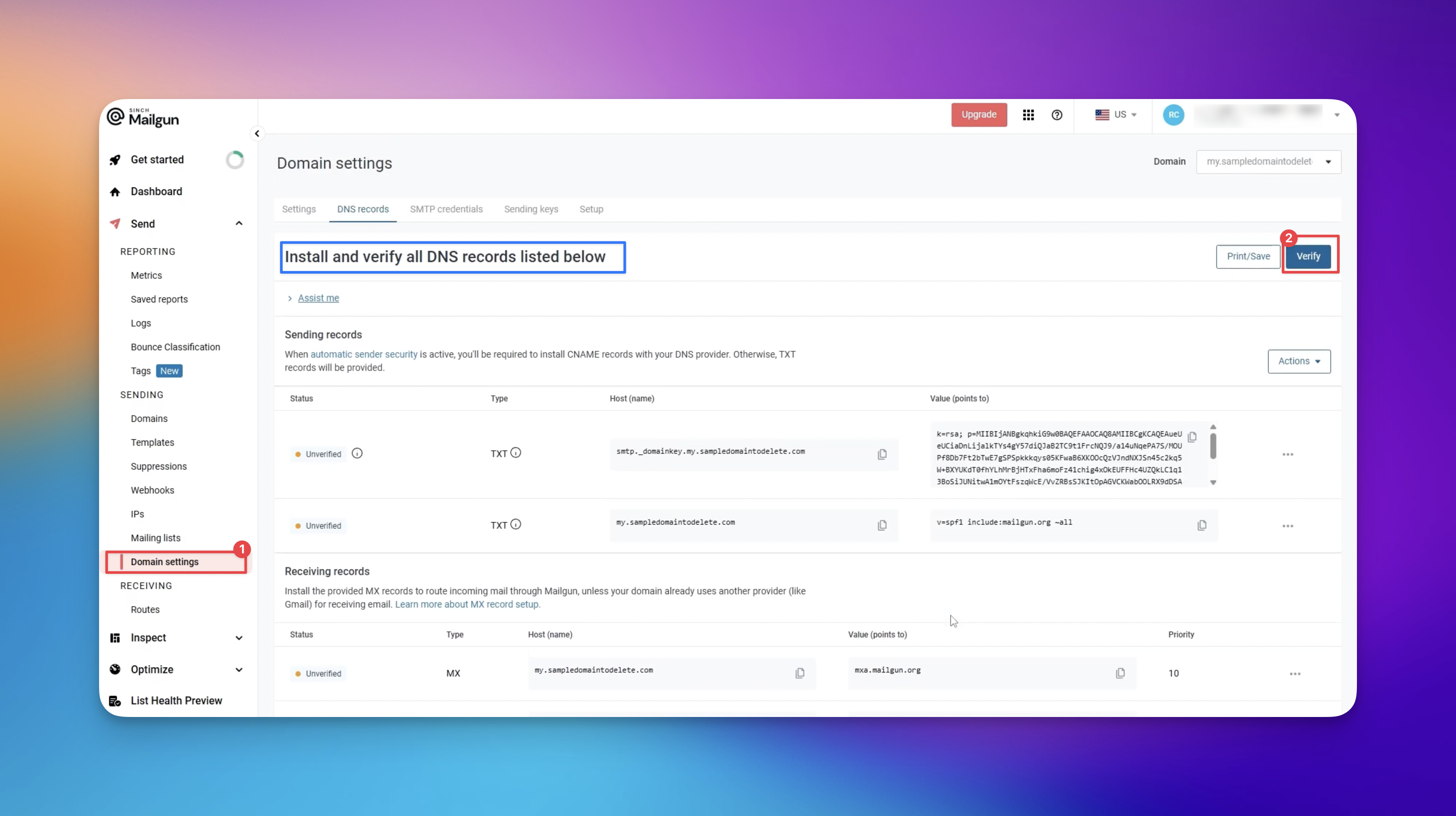Switch to the Sending keys tab
This screenshot has width=1456, height=816.
(531, 209)
